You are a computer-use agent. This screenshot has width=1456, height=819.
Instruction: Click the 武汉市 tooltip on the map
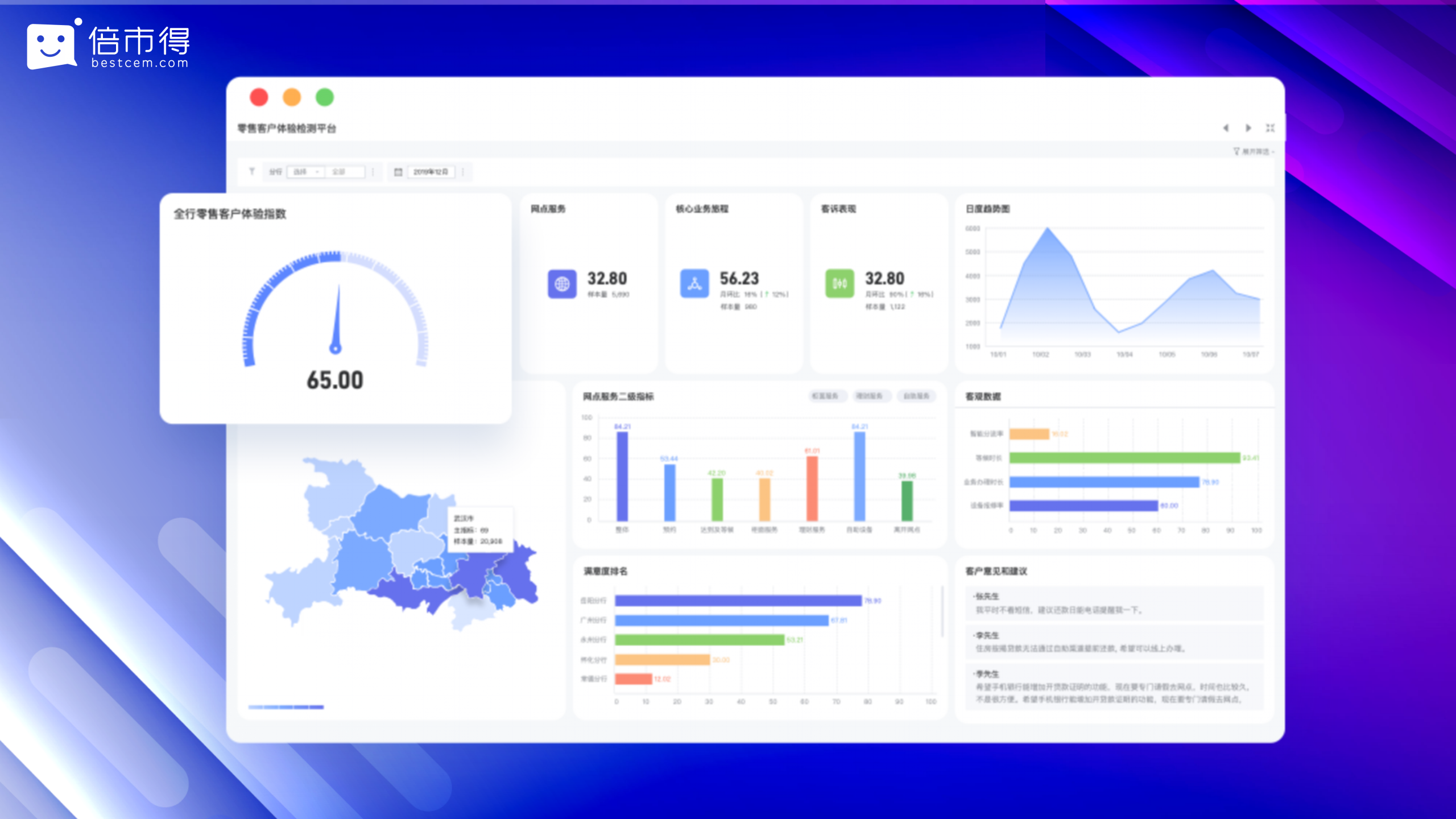481,530
